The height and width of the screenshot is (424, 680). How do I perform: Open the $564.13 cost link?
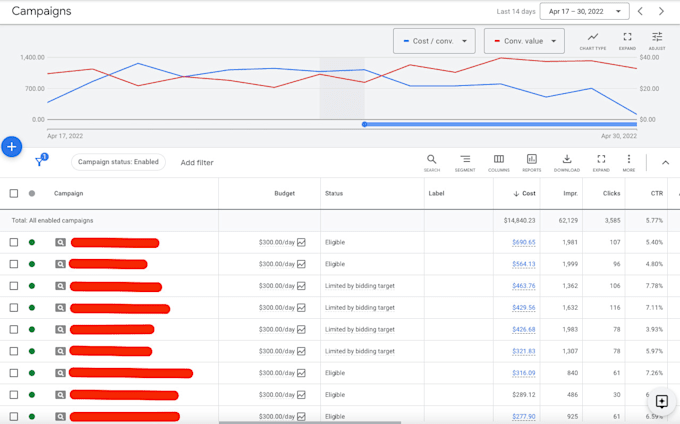523,264
